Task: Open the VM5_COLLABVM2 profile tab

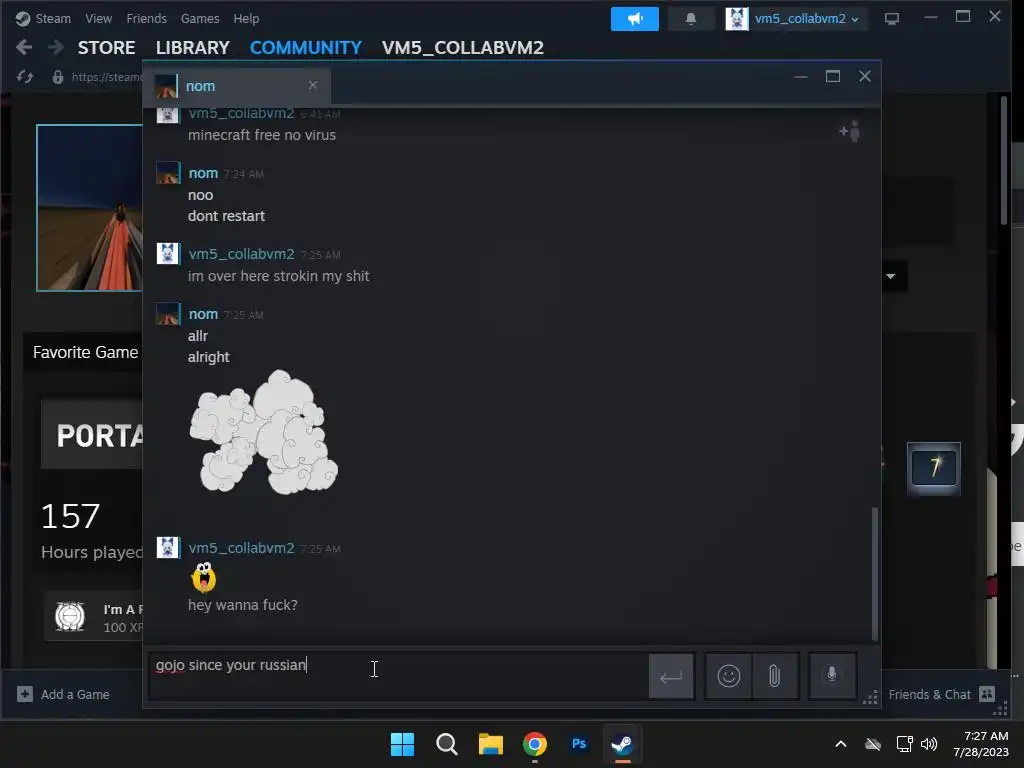Action: (x=462, y=48)
